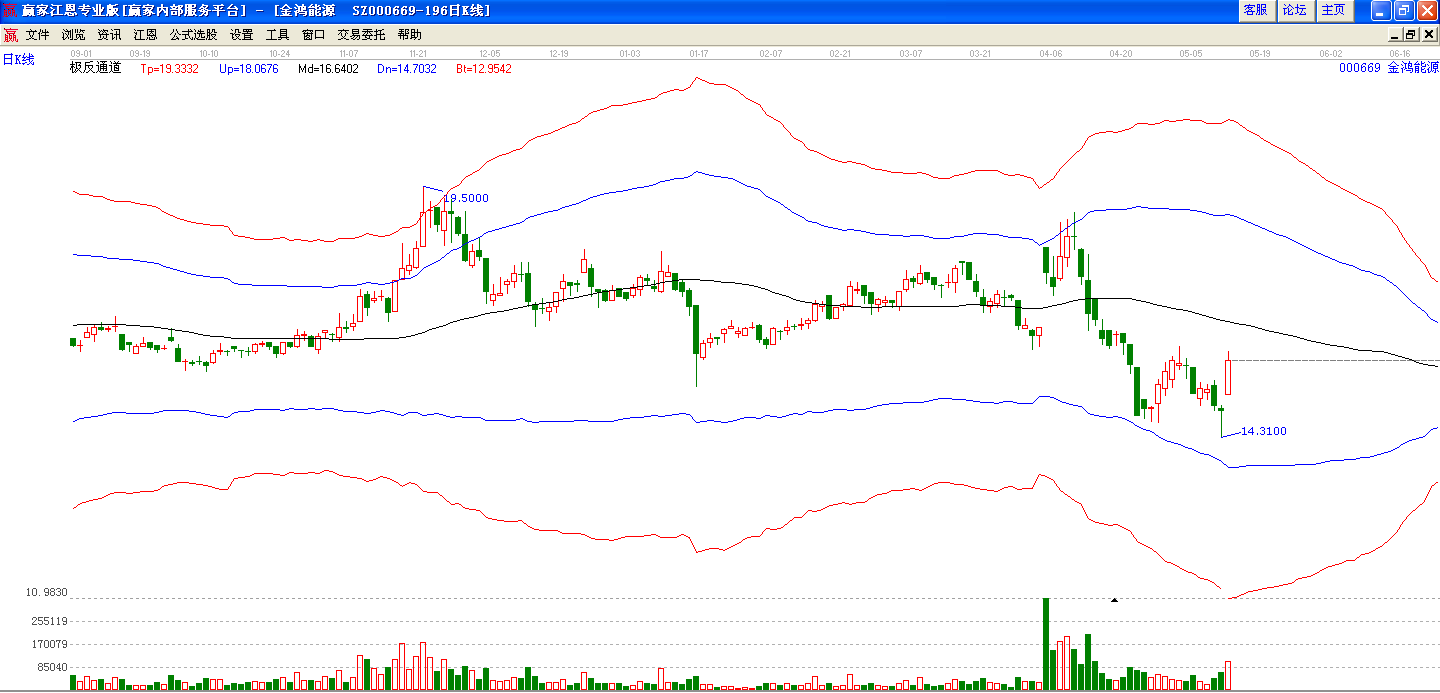Click the 极反通道 indicator name

[95, 68]
